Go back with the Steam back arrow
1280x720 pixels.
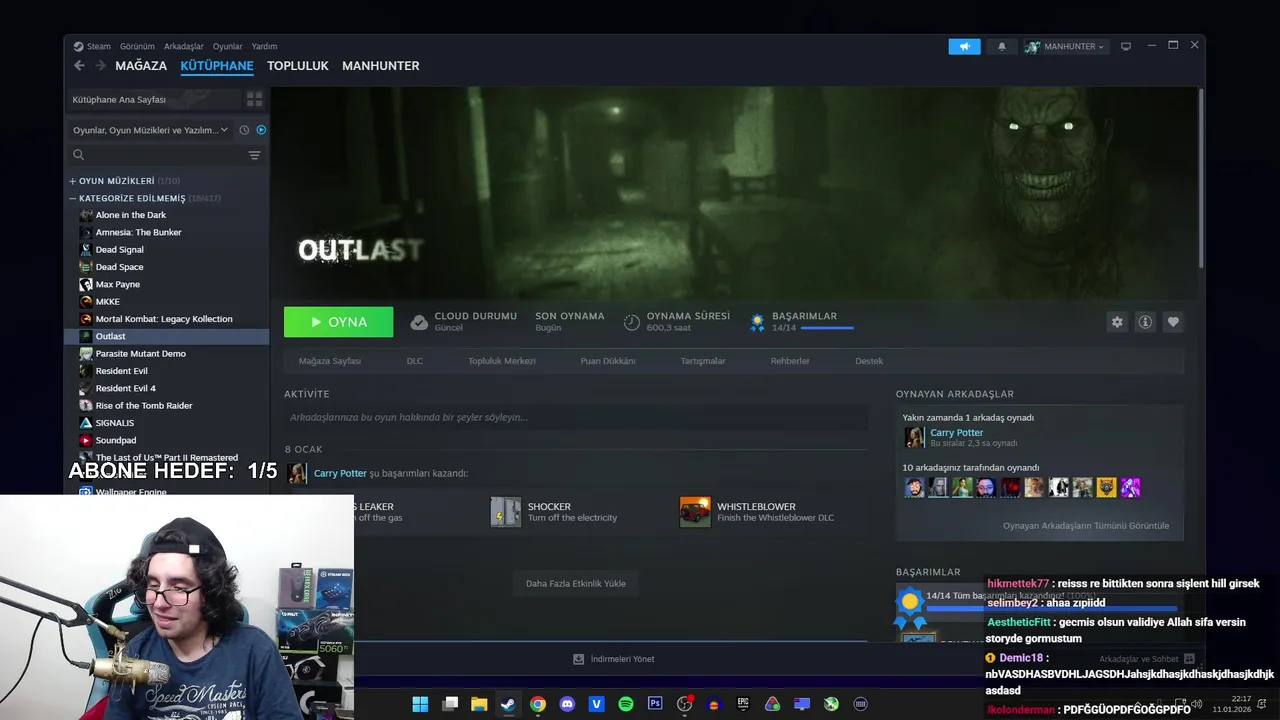79,66
